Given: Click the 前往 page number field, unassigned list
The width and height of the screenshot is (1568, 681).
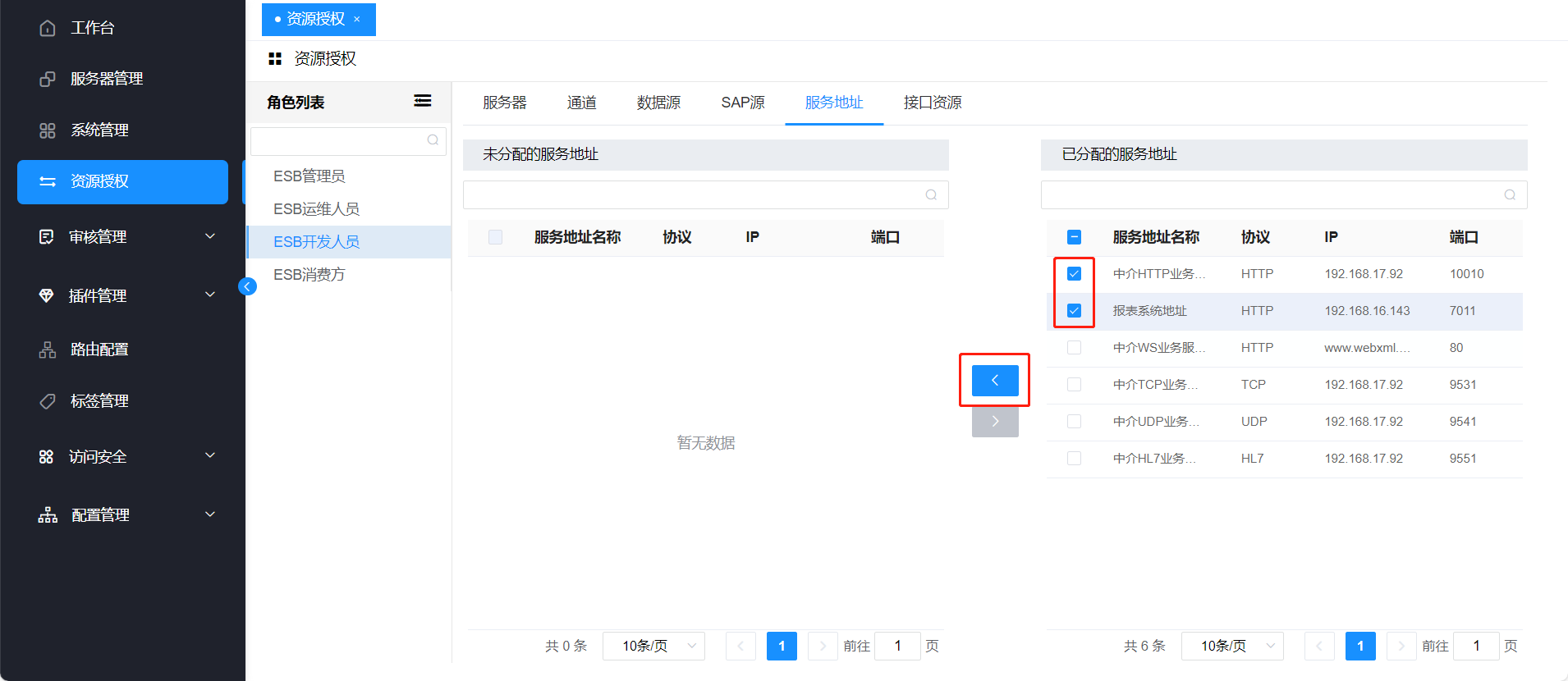Looking at the screenshot, I should 897,647.
